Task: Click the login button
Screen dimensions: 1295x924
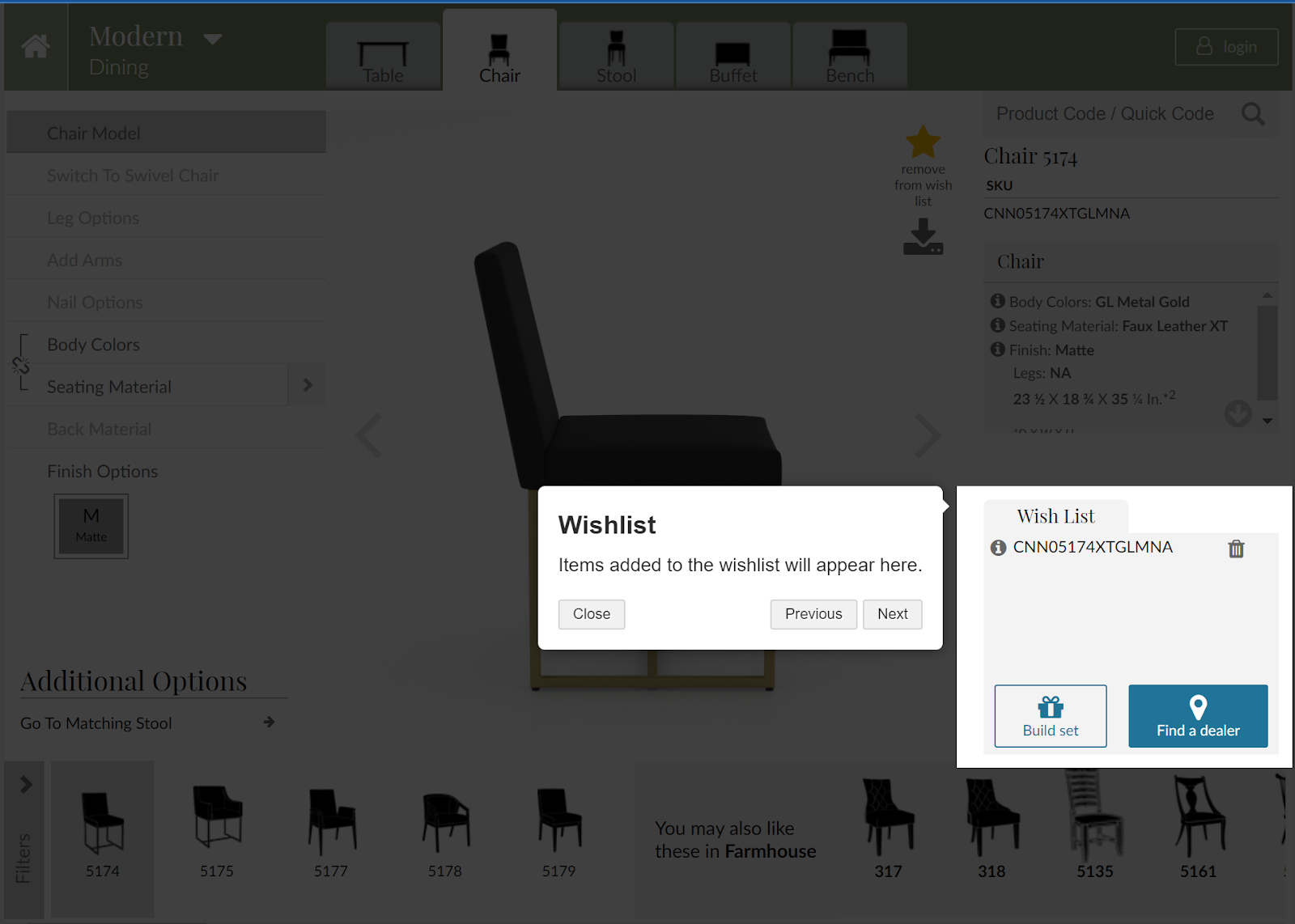Action: pyautogui.click(x=1226, y=47)
